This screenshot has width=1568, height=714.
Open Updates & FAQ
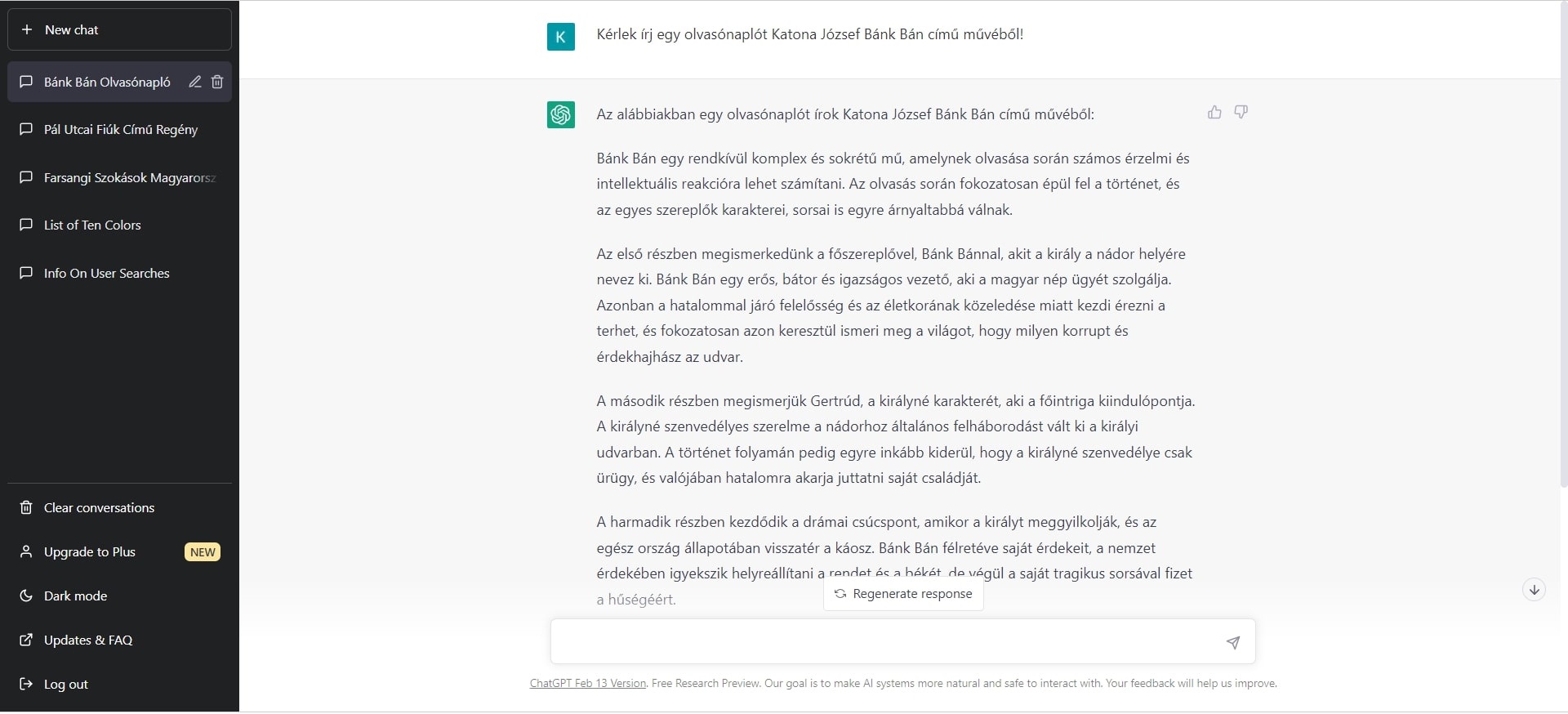[119, 640]
